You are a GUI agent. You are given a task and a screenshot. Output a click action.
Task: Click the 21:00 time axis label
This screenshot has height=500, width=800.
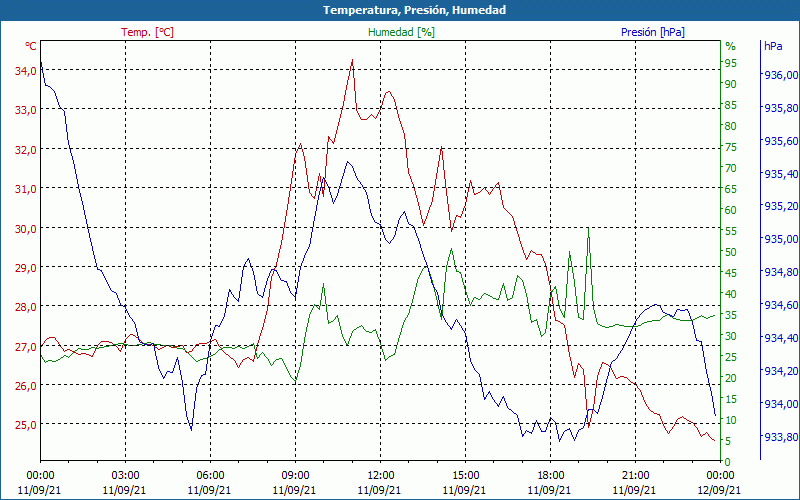pyautogui.click(x=635, y=476)
